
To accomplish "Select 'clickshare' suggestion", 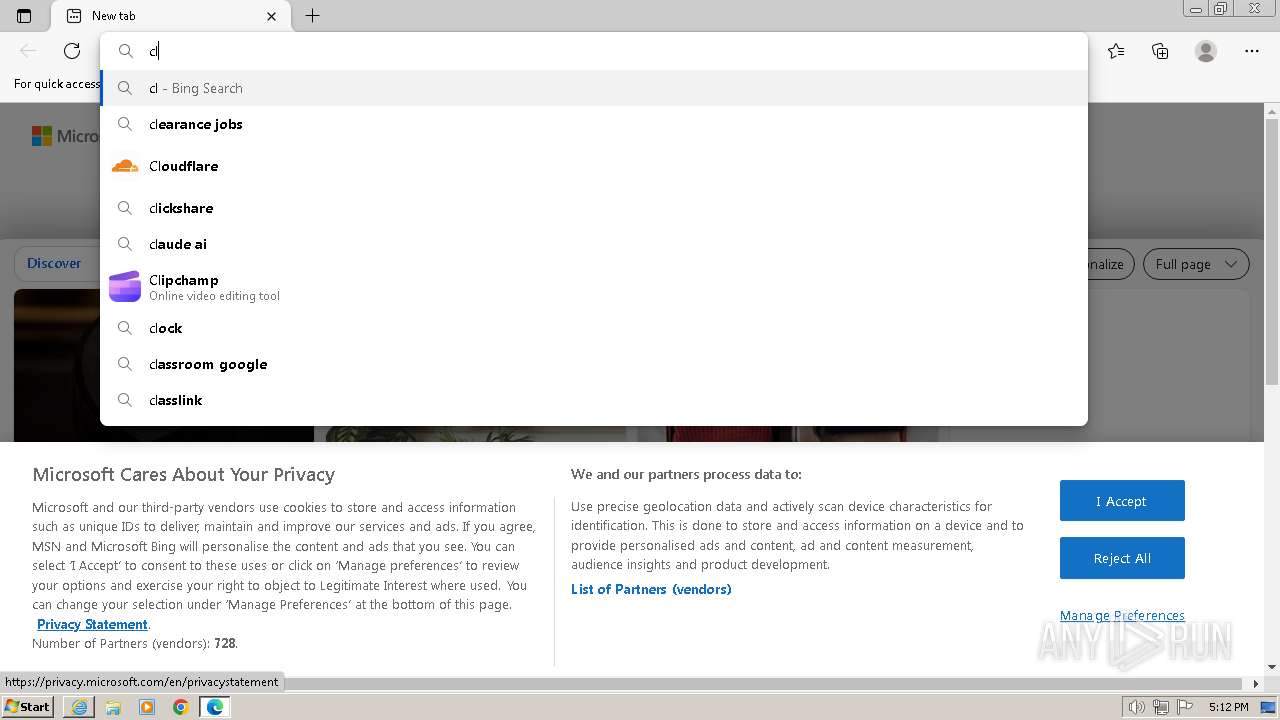I will click(x=594, y=208).
